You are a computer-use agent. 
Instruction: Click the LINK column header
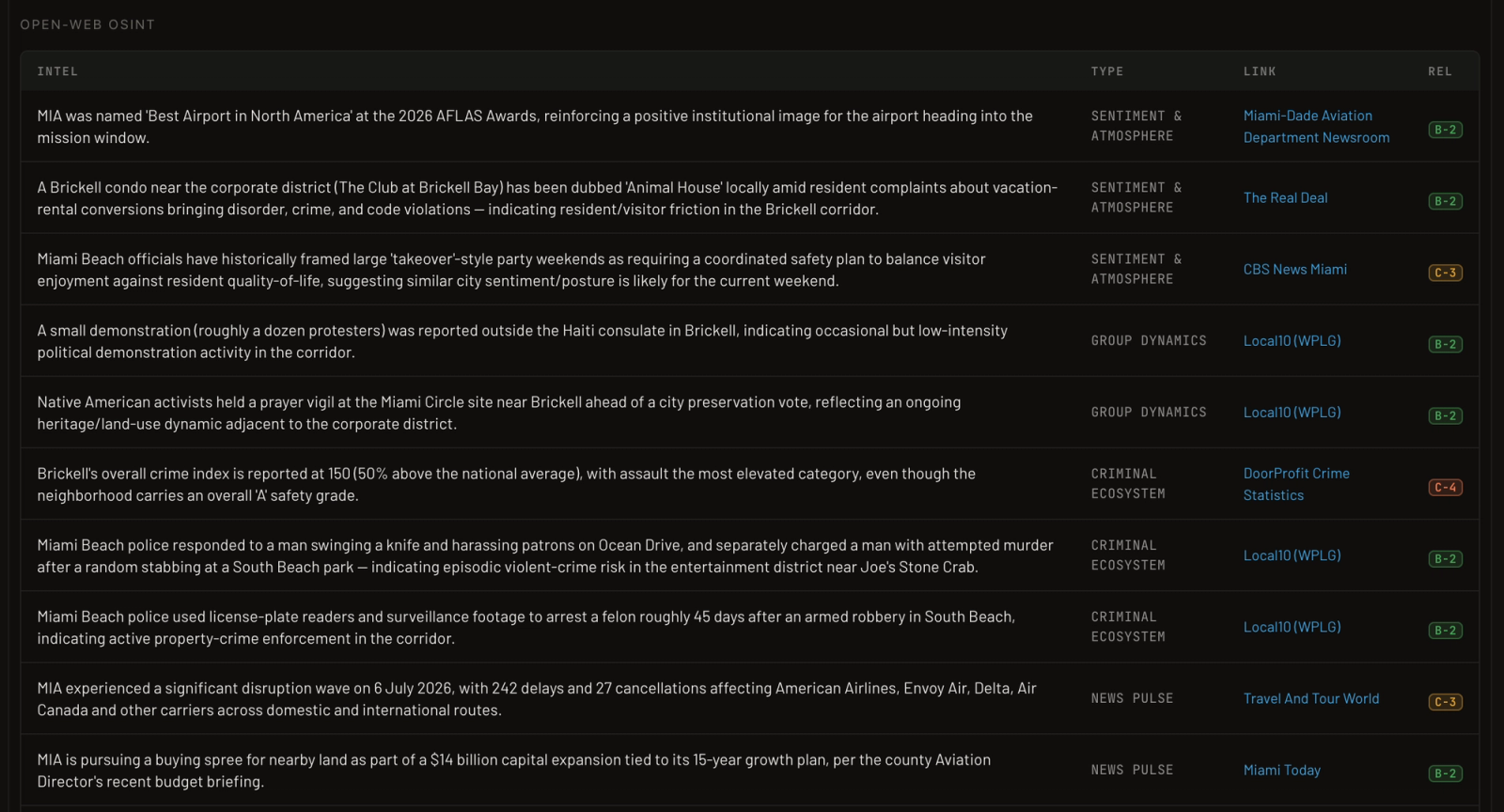click(1260, 71)
